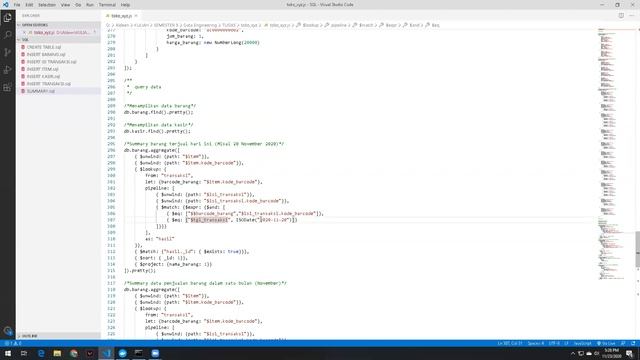The height and width of the screenshot is (360, 640).
Task: Open the Terminal menu
Action: pos(107,4)
